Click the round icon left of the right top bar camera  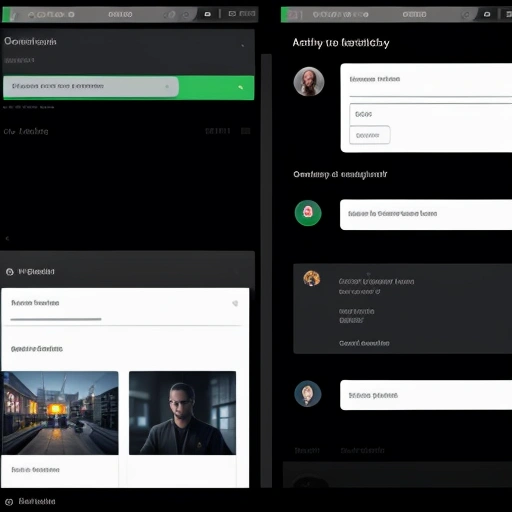pos(466,15)
